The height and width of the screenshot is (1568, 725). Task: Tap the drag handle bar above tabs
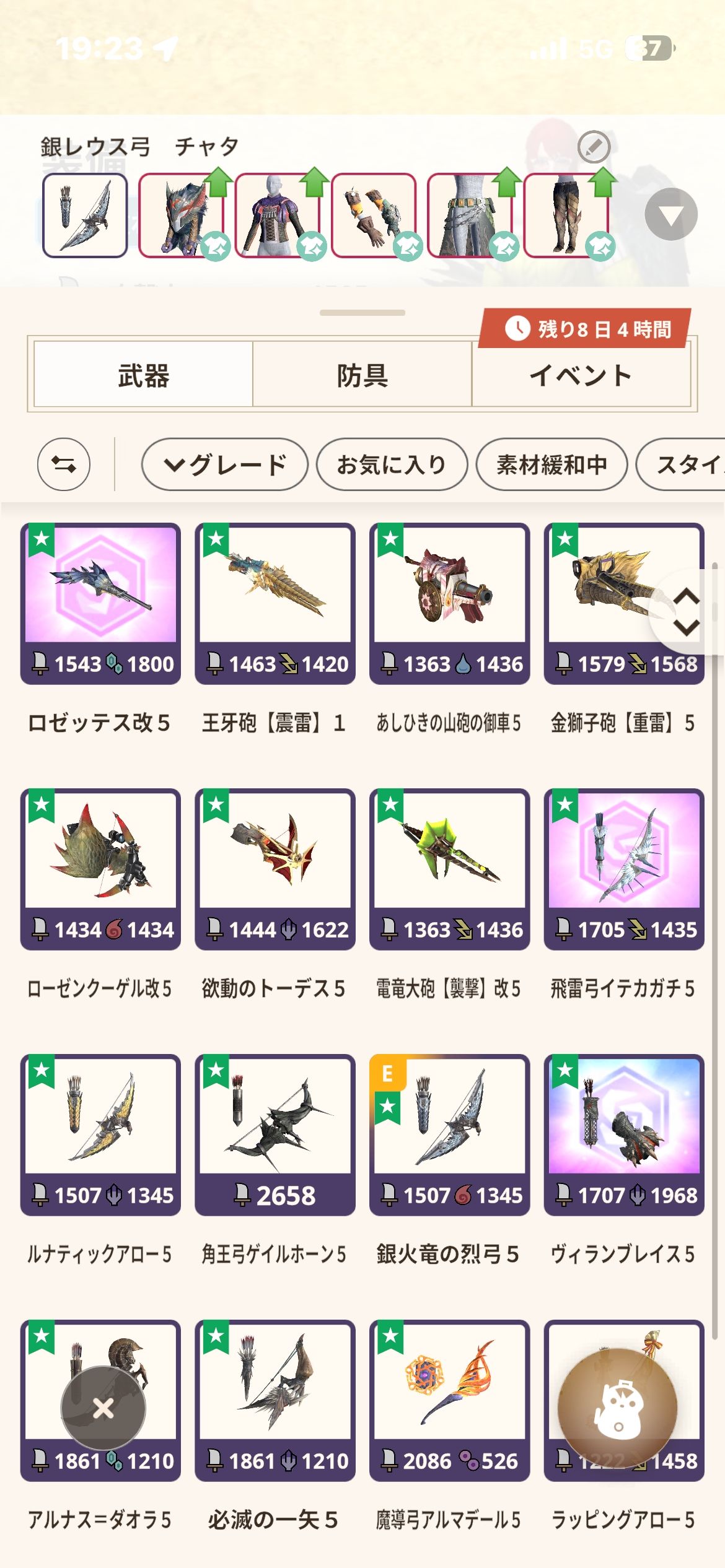pos(362,313)
